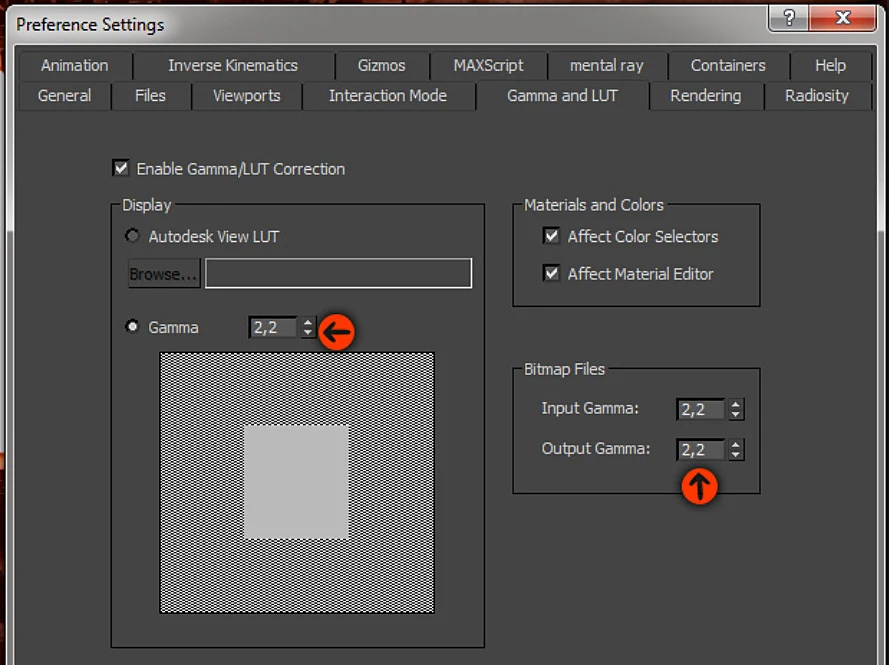Switch to Inverse Kinematics tab

coord(233,66)
